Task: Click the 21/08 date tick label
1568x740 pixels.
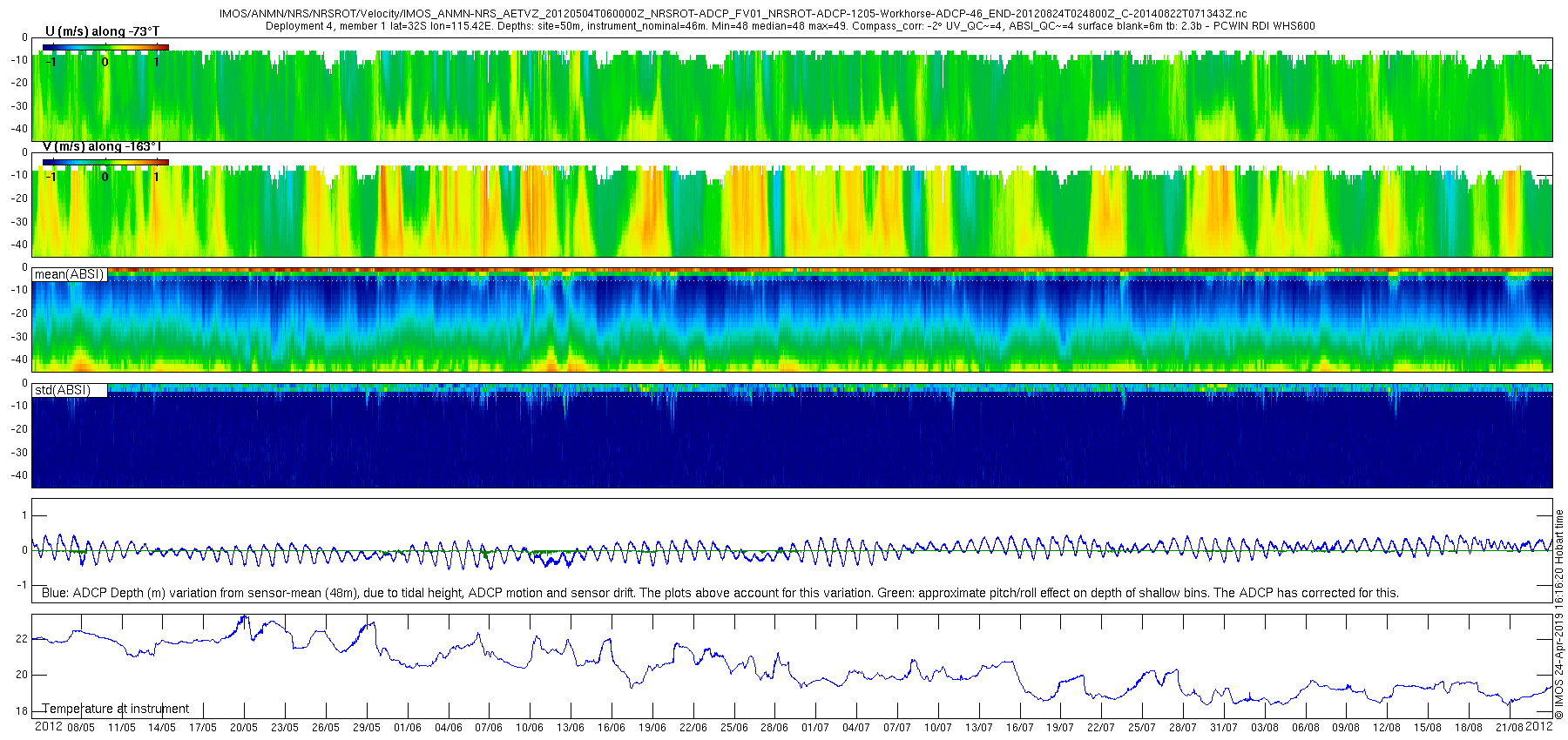Action: (x=1510, y=728)
